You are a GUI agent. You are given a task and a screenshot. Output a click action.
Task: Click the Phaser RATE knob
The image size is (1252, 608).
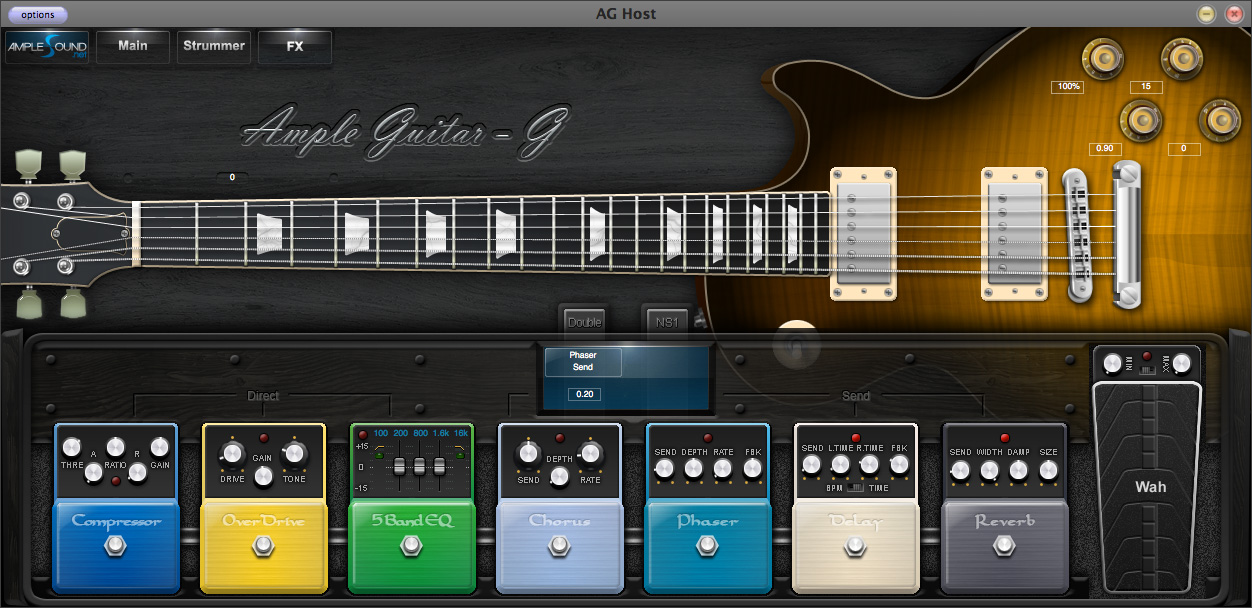point(723,469)
